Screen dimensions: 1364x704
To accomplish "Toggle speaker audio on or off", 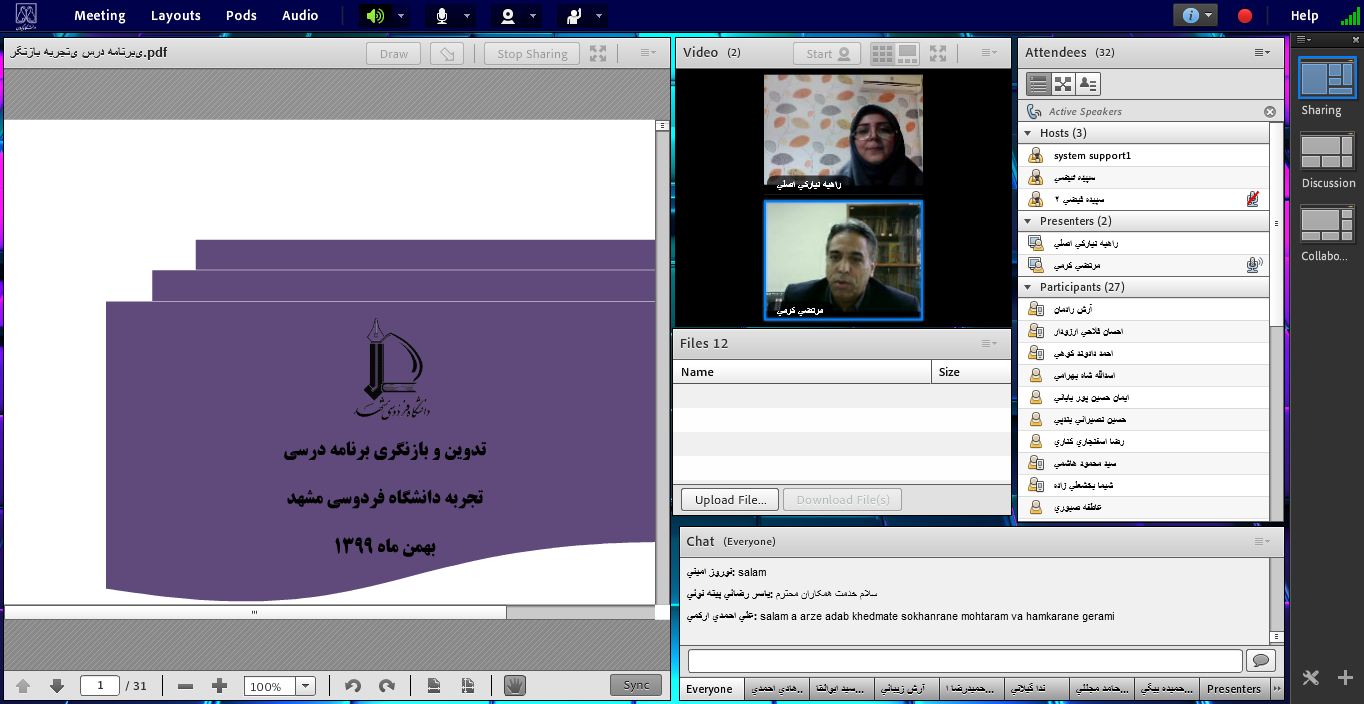I will click(x=375, y=16).
